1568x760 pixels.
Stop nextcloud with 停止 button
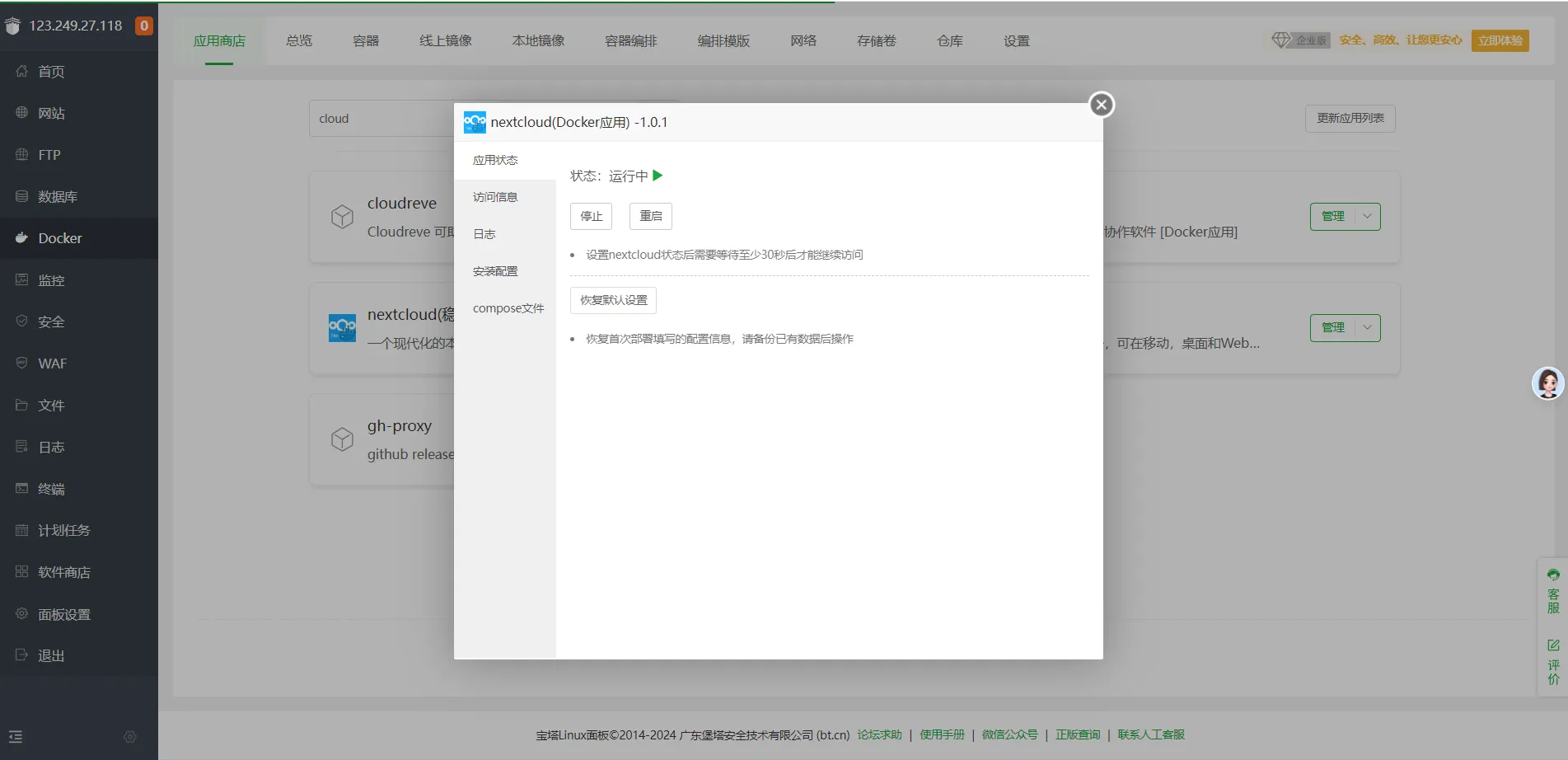point(592,216)
